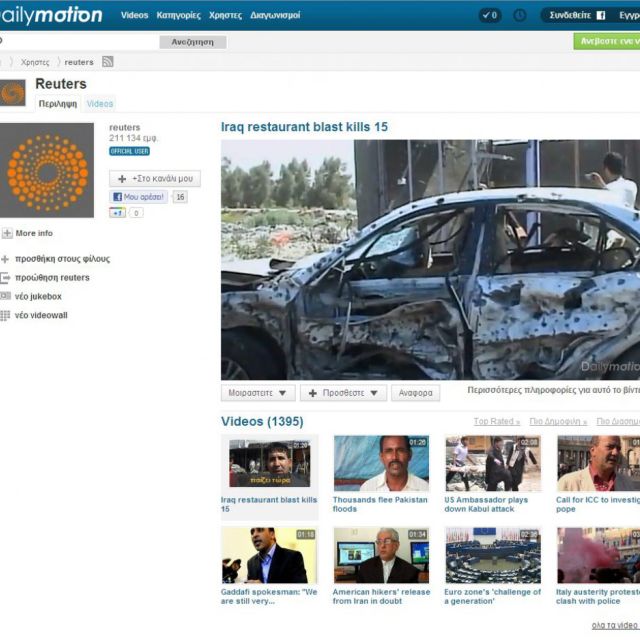Open the Χρήστες menu item in navigation

click(x=225, y=16)
